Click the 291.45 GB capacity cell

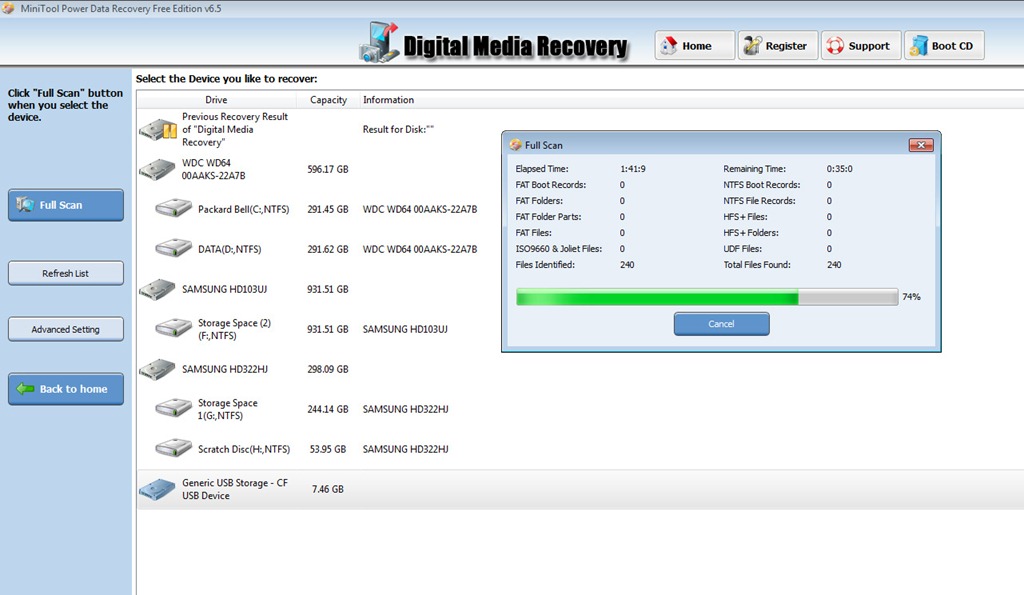coord(328,209)
